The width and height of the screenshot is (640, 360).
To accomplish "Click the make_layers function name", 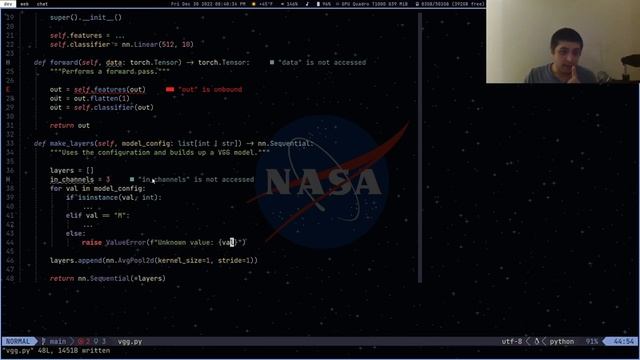I will pyautogui.click(x=71, y=143).
